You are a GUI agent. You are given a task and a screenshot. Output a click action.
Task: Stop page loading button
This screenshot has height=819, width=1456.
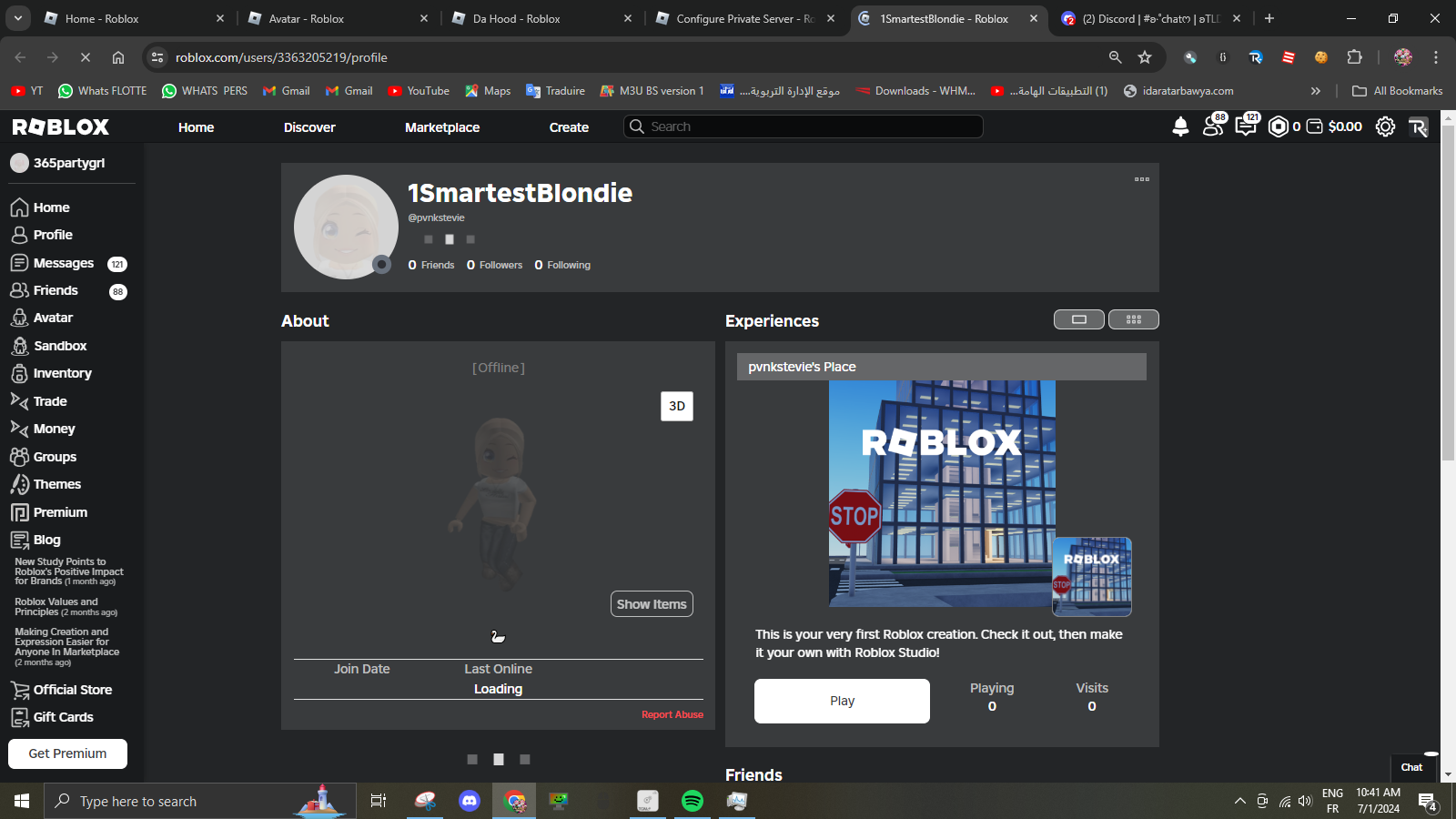85,57
